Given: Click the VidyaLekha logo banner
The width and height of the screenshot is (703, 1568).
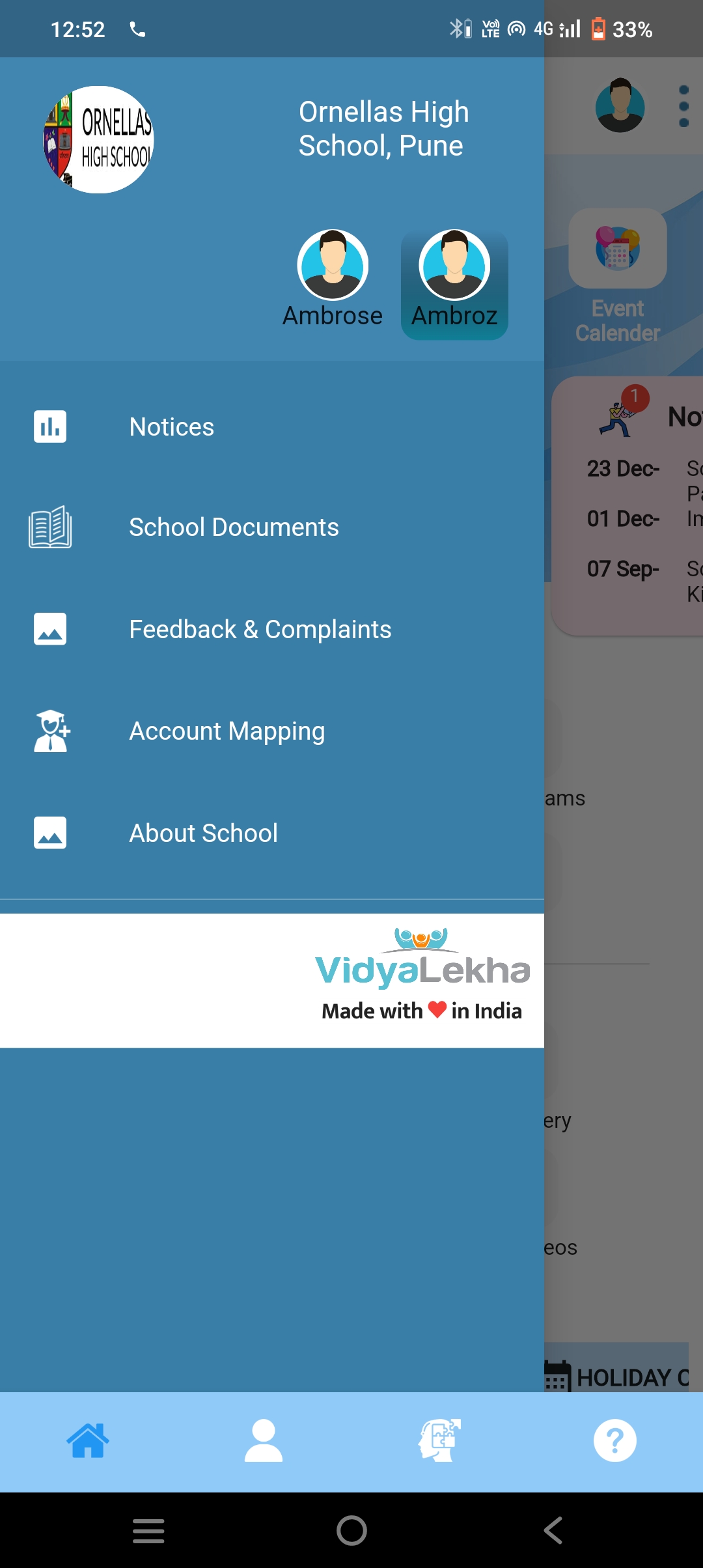Looking at the screenshot, I should pos(422,975).
